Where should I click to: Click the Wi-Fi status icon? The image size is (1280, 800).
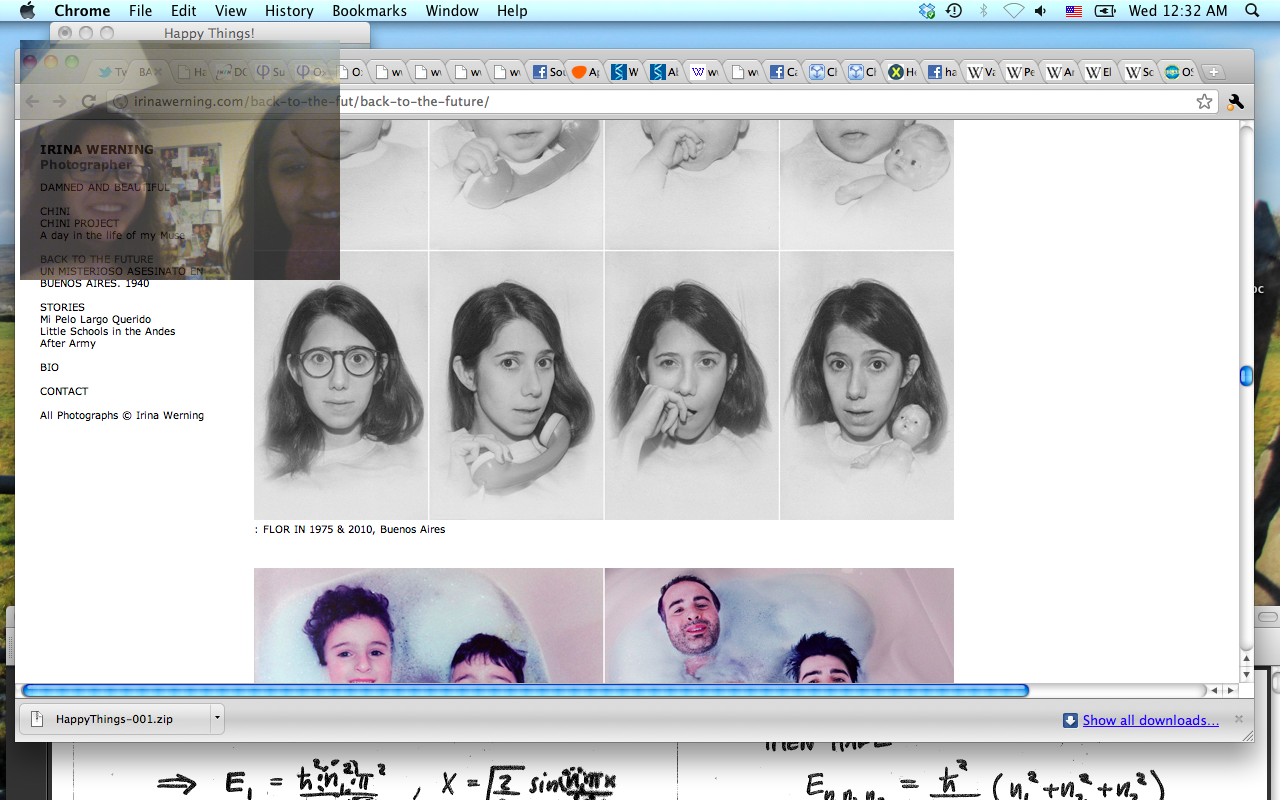coord(1013,11)
